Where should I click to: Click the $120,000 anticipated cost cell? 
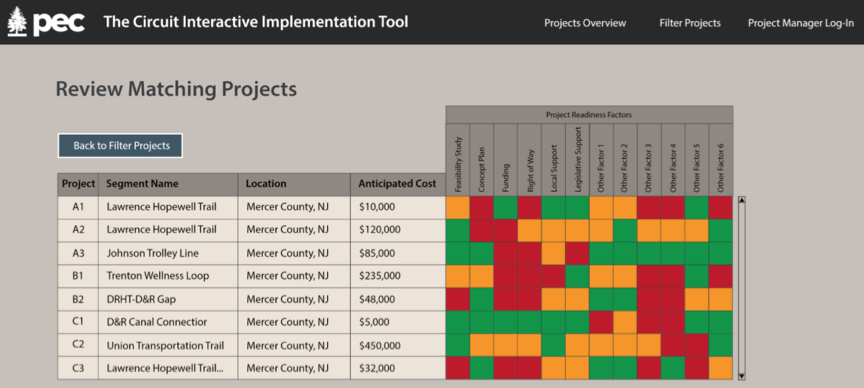point(398,230)
